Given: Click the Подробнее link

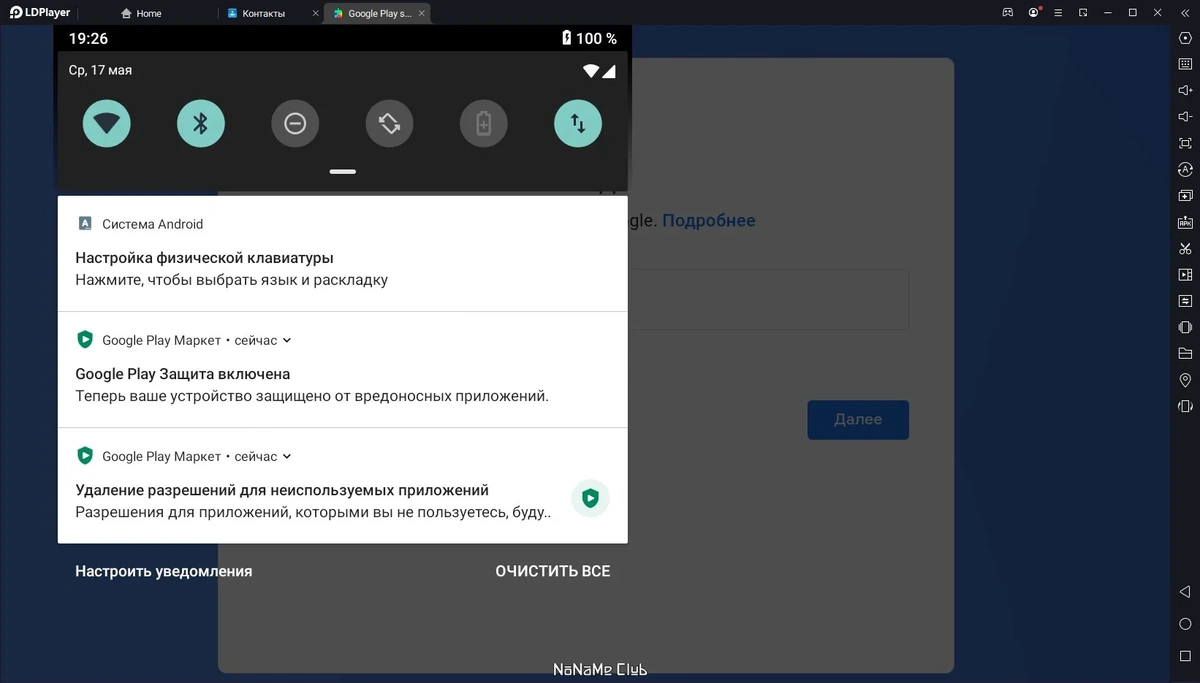Looking at the screenshot, I should 709,221.
